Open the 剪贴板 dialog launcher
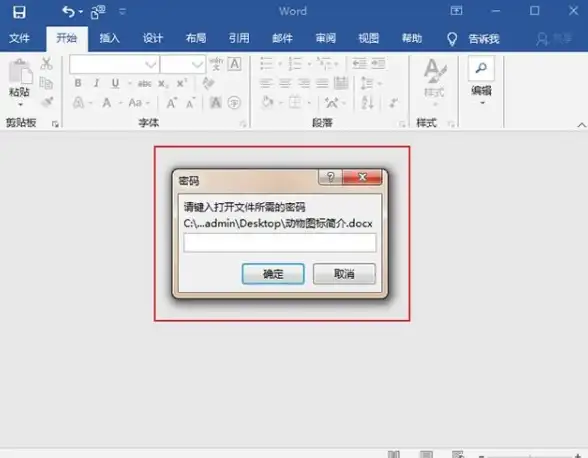Screen dimensions: 588x458 click(x=56, y=124)
